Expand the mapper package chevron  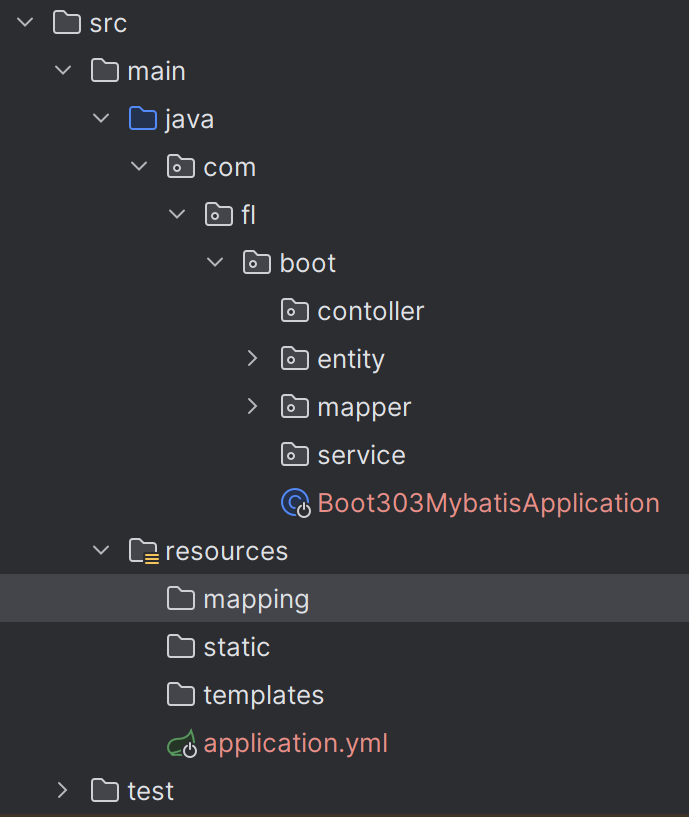coord(252,407)
